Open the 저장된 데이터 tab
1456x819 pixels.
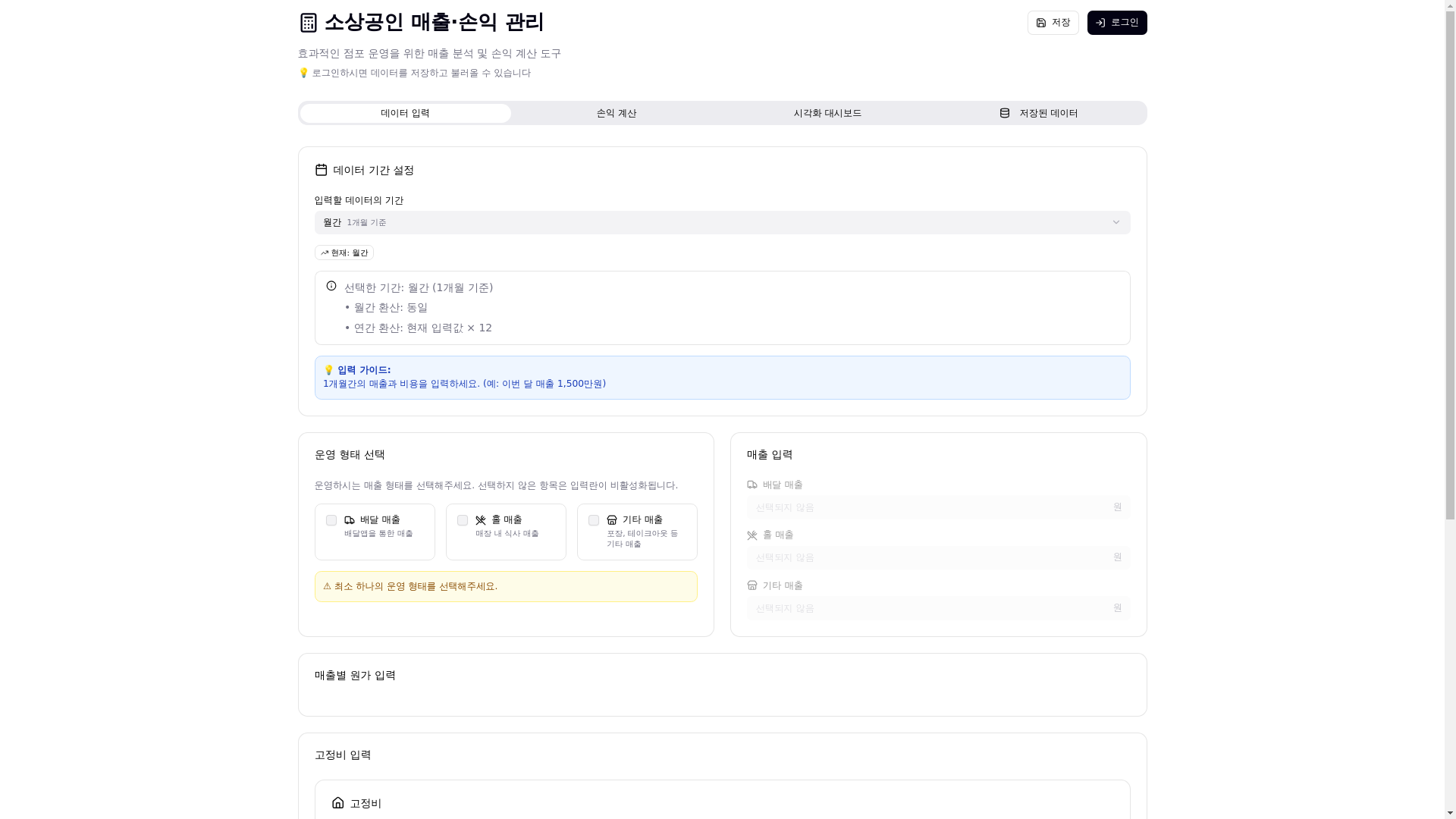click(1039, 113)
